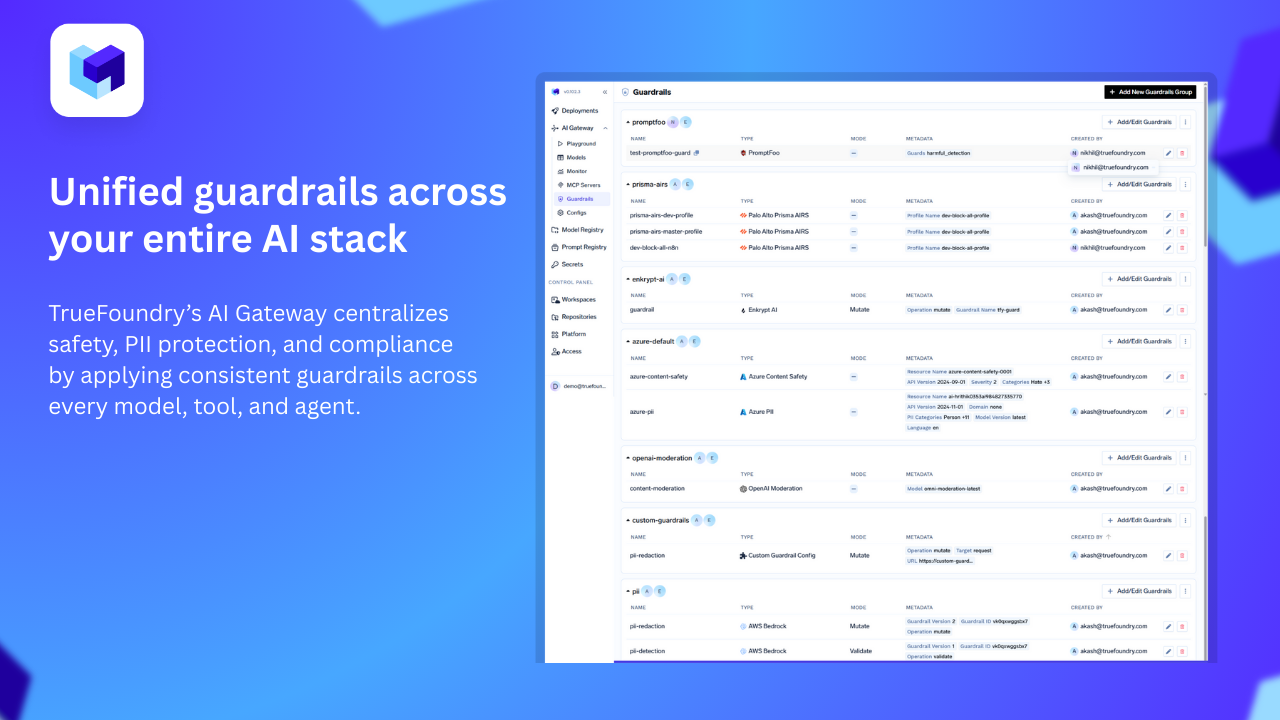
Task: Edit the custom-guardrails pii-redaction row
Action: (x=1168, y=556)
